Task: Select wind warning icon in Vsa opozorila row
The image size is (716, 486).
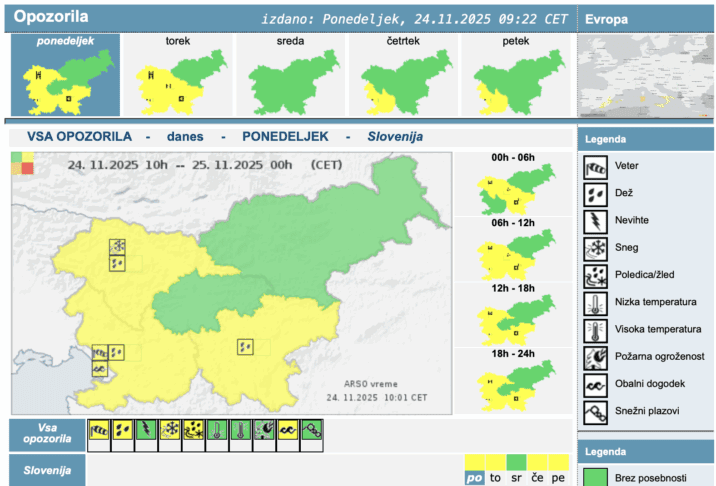Action: coord(99,430)
